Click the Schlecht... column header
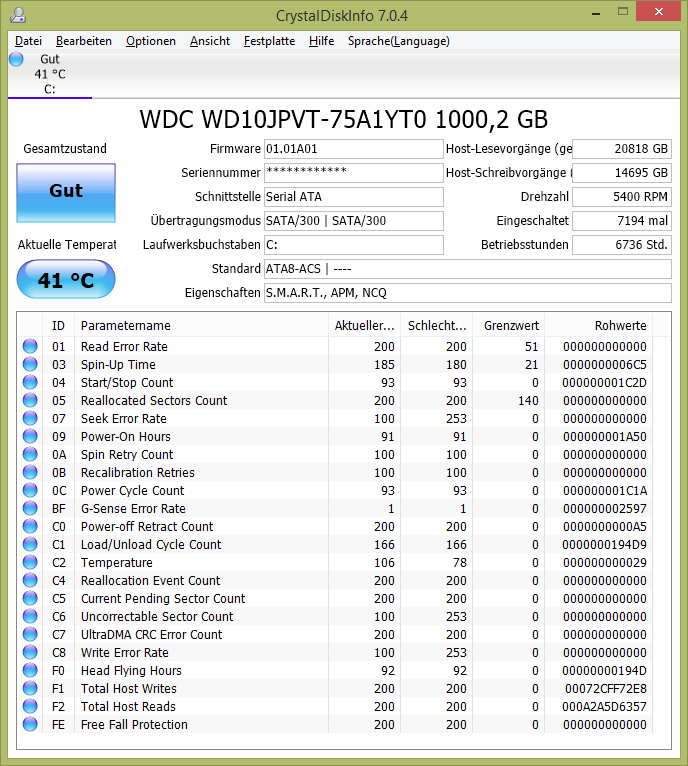688x766 pixels. [x=437, y=325]
